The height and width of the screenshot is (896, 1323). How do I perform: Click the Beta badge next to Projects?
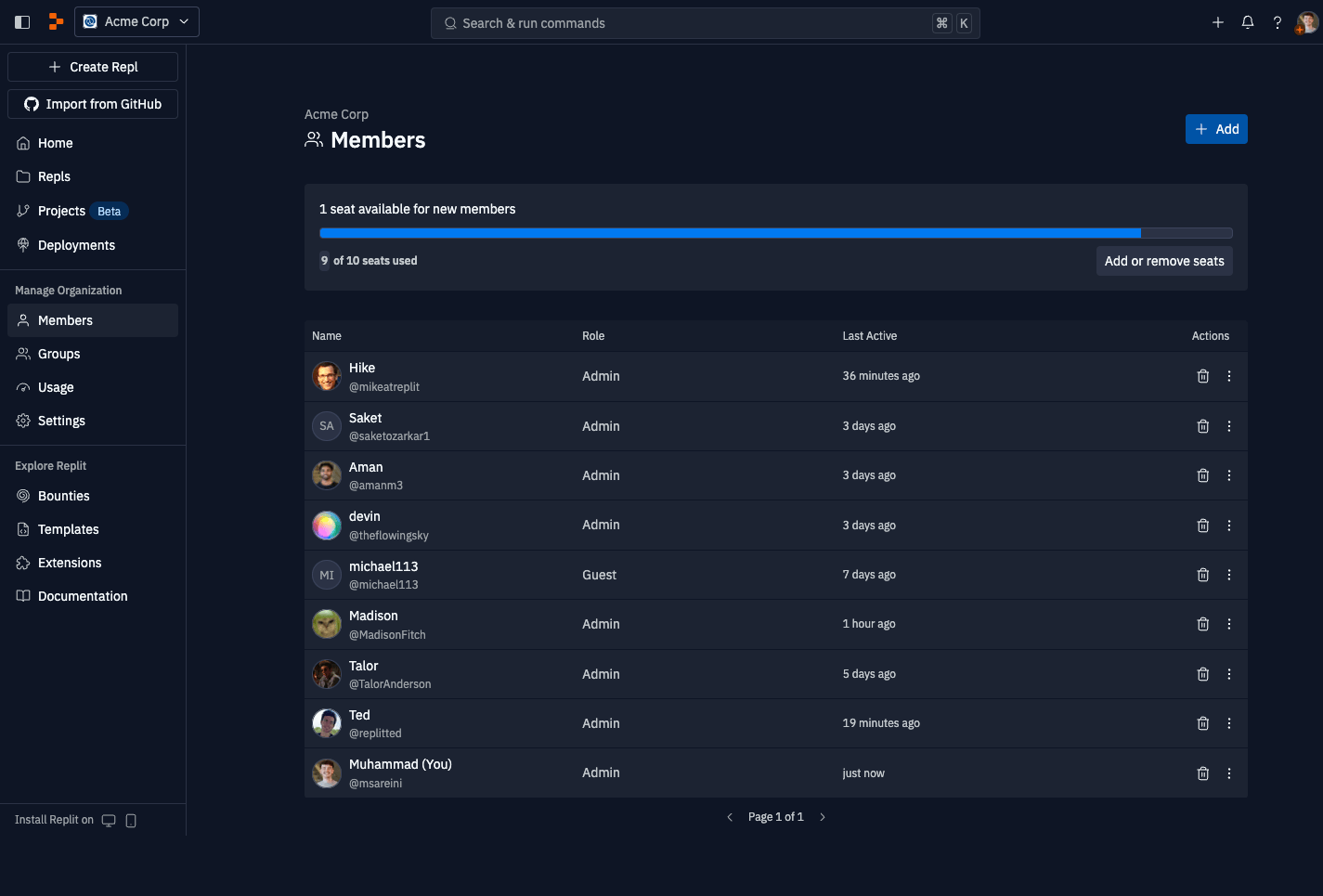pos(110,211)
